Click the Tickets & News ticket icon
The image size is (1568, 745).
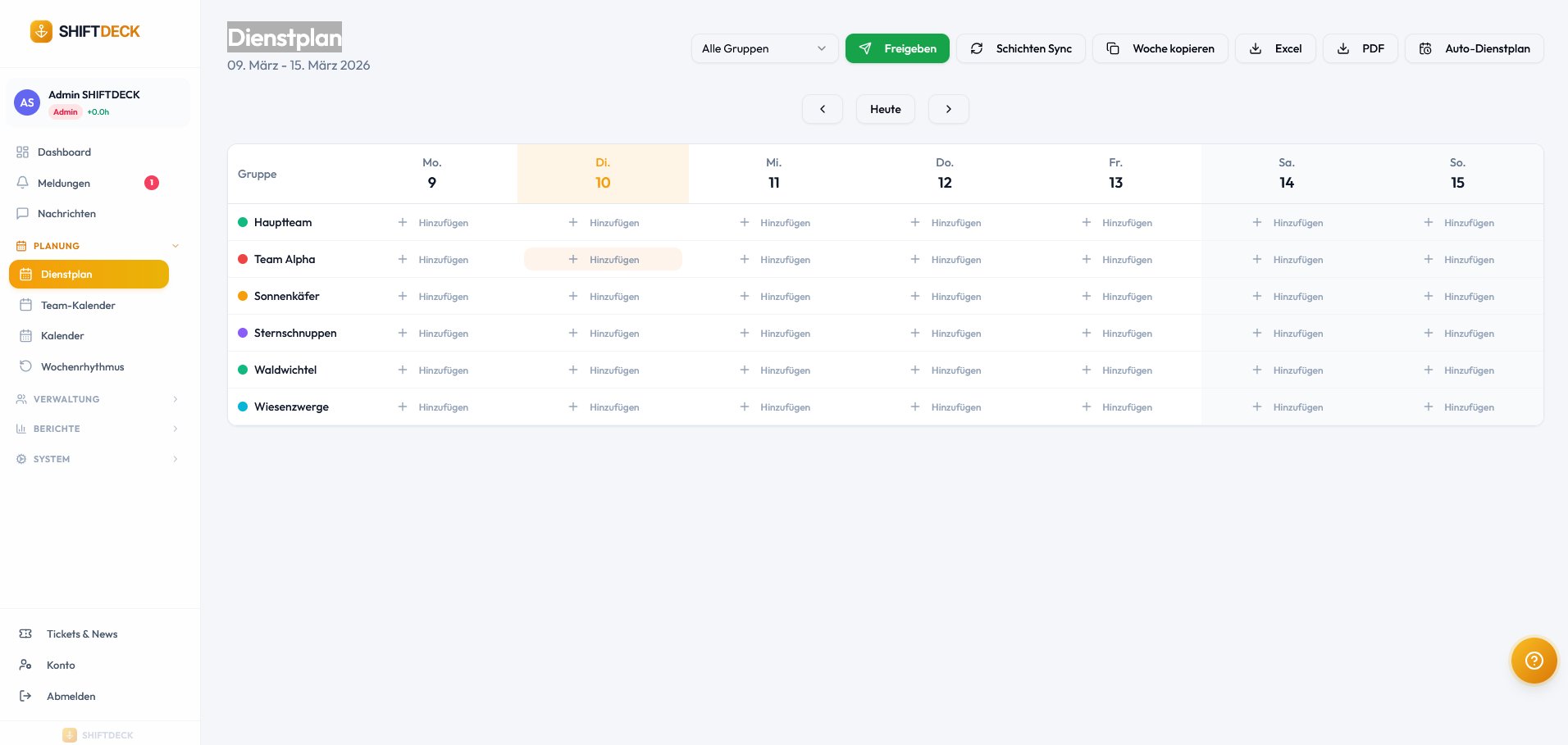25,634
